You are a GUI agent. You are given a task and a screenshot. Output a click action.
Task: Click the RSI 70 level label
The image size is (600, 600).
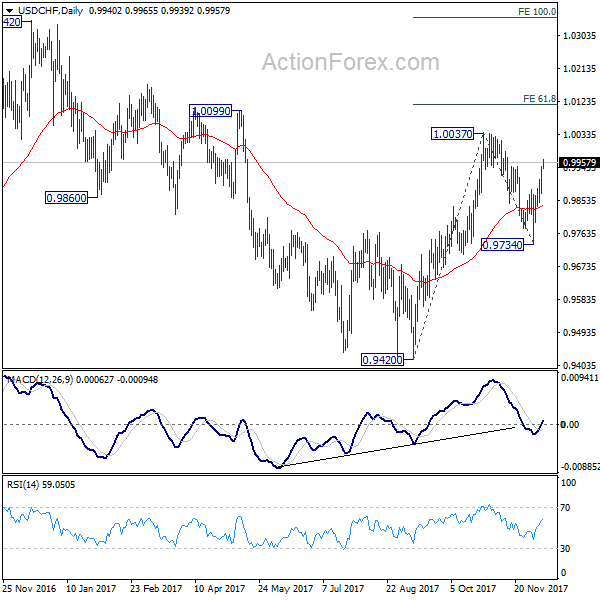pyautogui.click(x=565, y=507)
